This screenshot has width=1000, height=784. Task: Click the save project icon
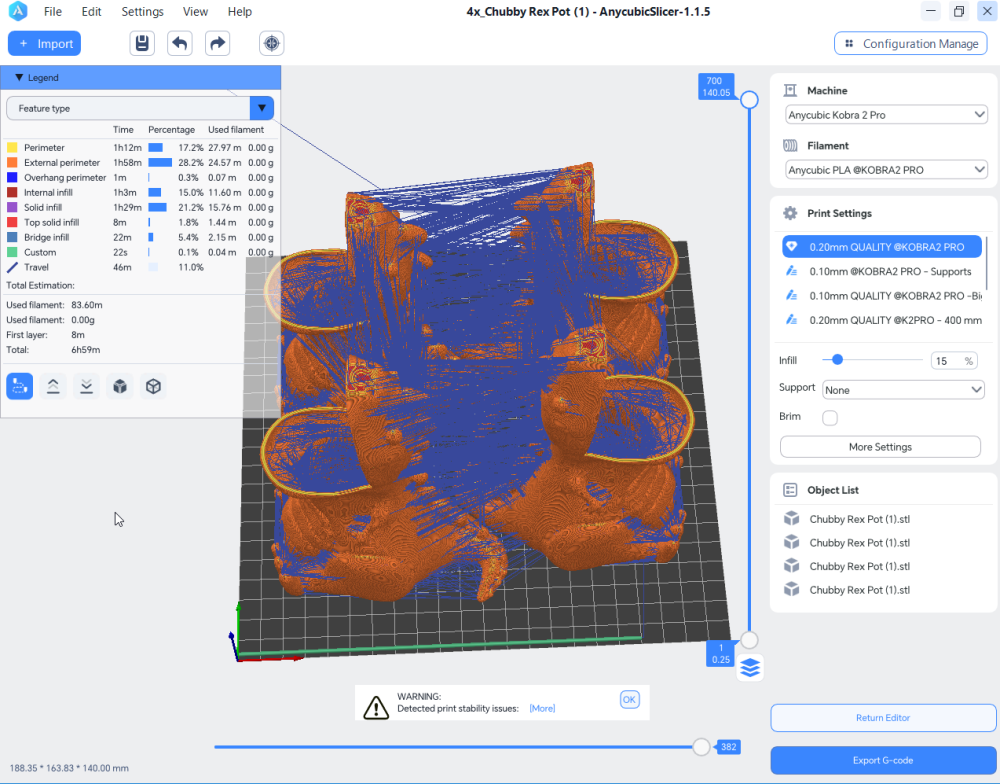(142, 43)
